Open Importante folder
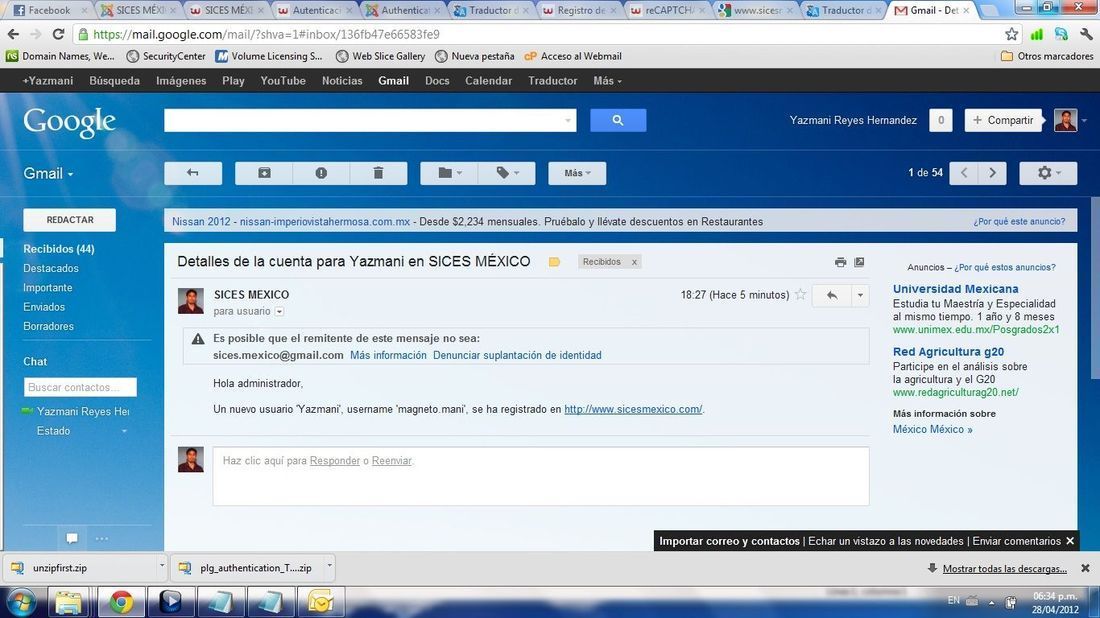This screenshot has height=618, width=1100. (x=48, y=288)
